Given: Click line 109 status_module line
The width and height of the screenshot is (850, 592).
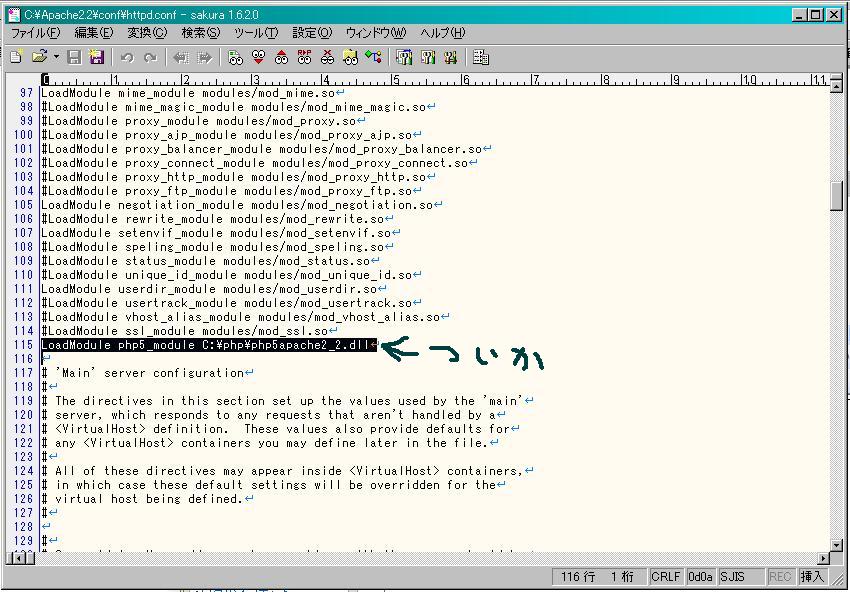Looking at the screenshot, I should tap(205, 261).
